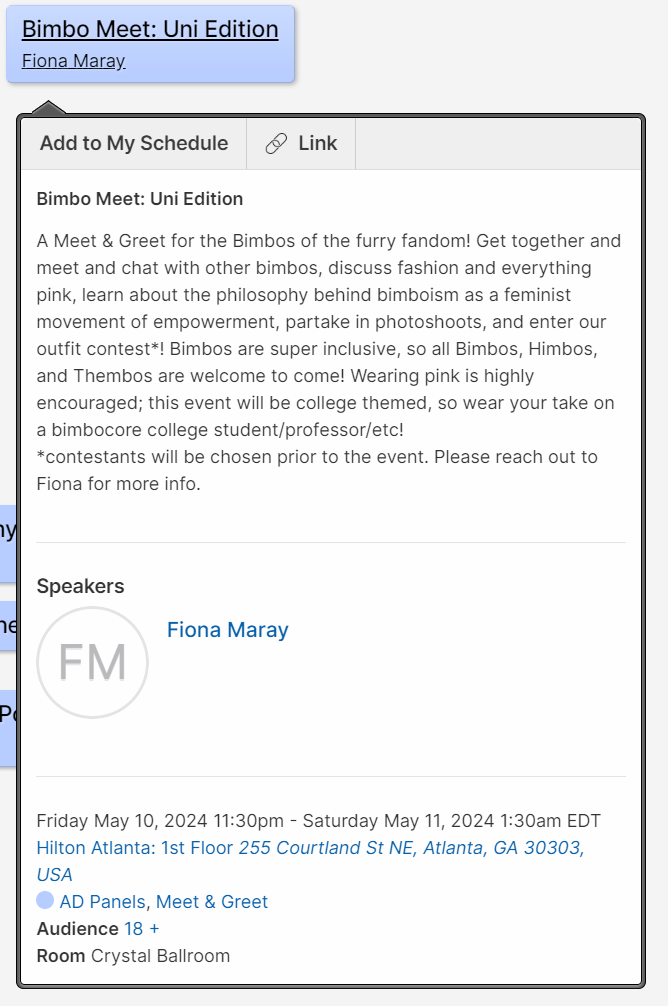Click the Speakers section heading

(81, 586)
